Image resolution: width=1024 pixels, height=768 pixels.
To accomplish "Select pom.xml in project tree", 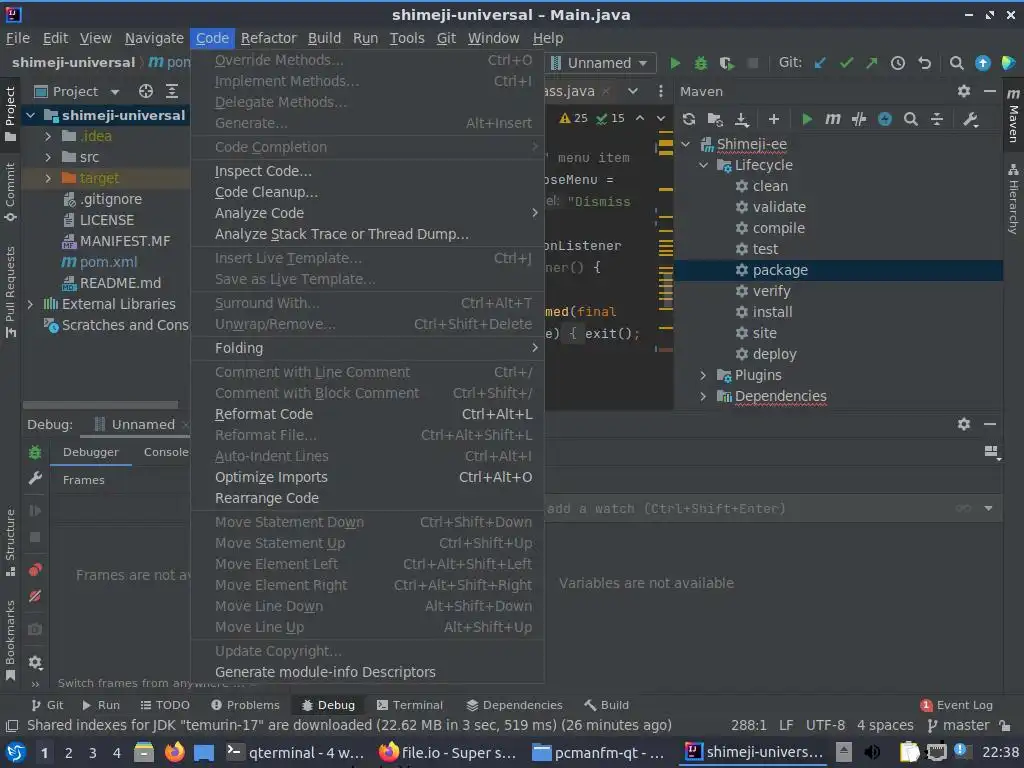I will [x=108, y=262].
